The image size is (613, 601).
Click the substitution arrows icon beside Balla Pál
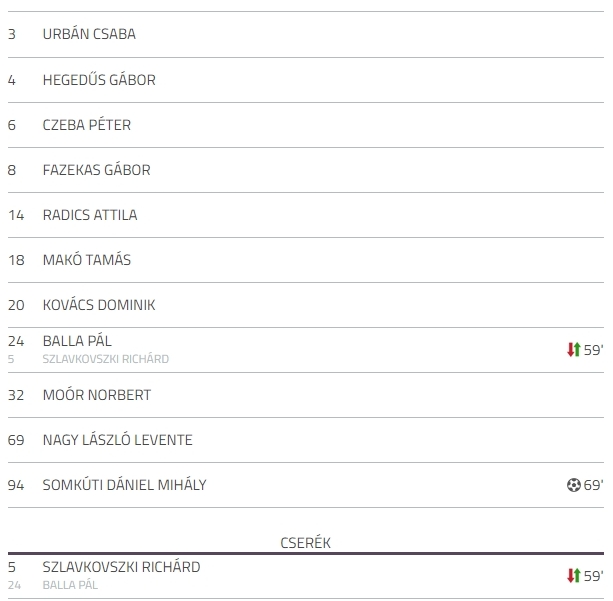pyautogui.click(x=574, y=350)
